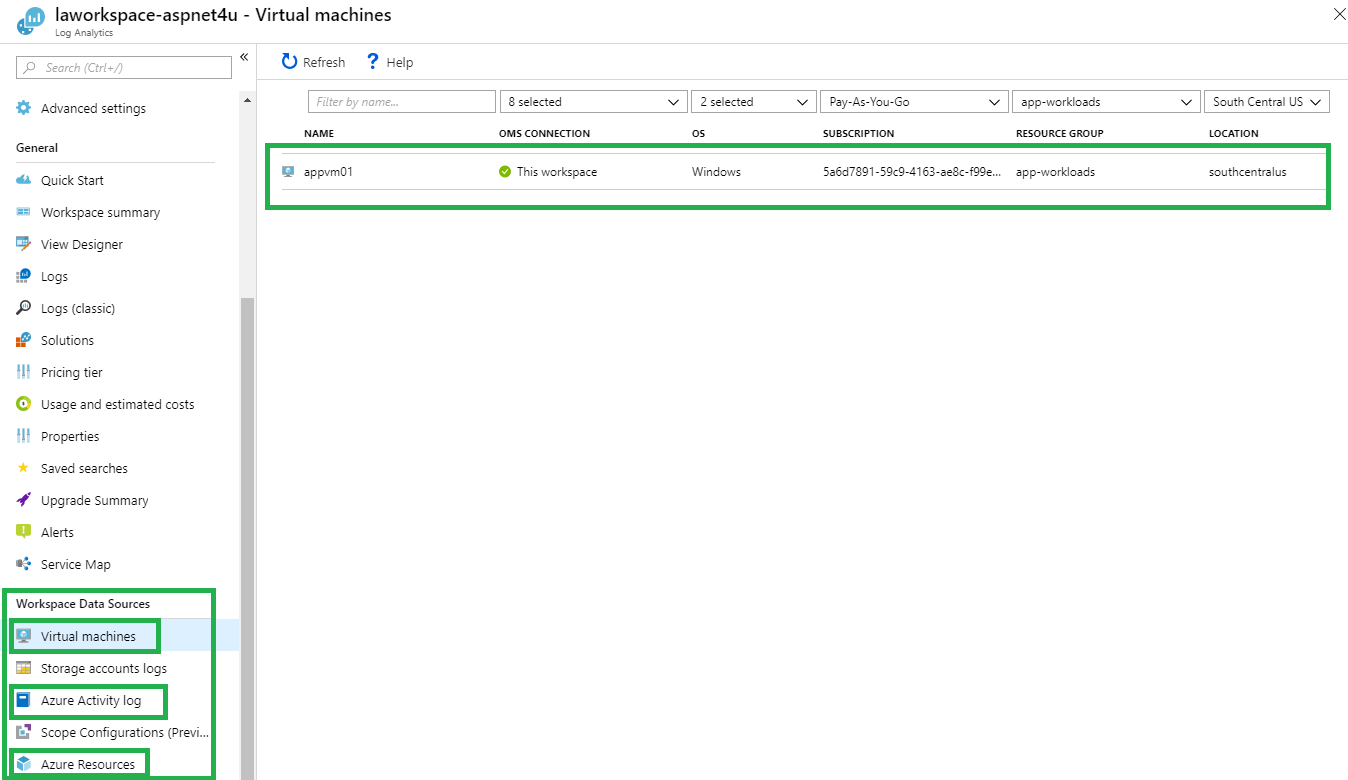Viewport: 1348px width, 780px height.
Task: Close the Virtual machines blade
Action: (x=1339, y=14)
